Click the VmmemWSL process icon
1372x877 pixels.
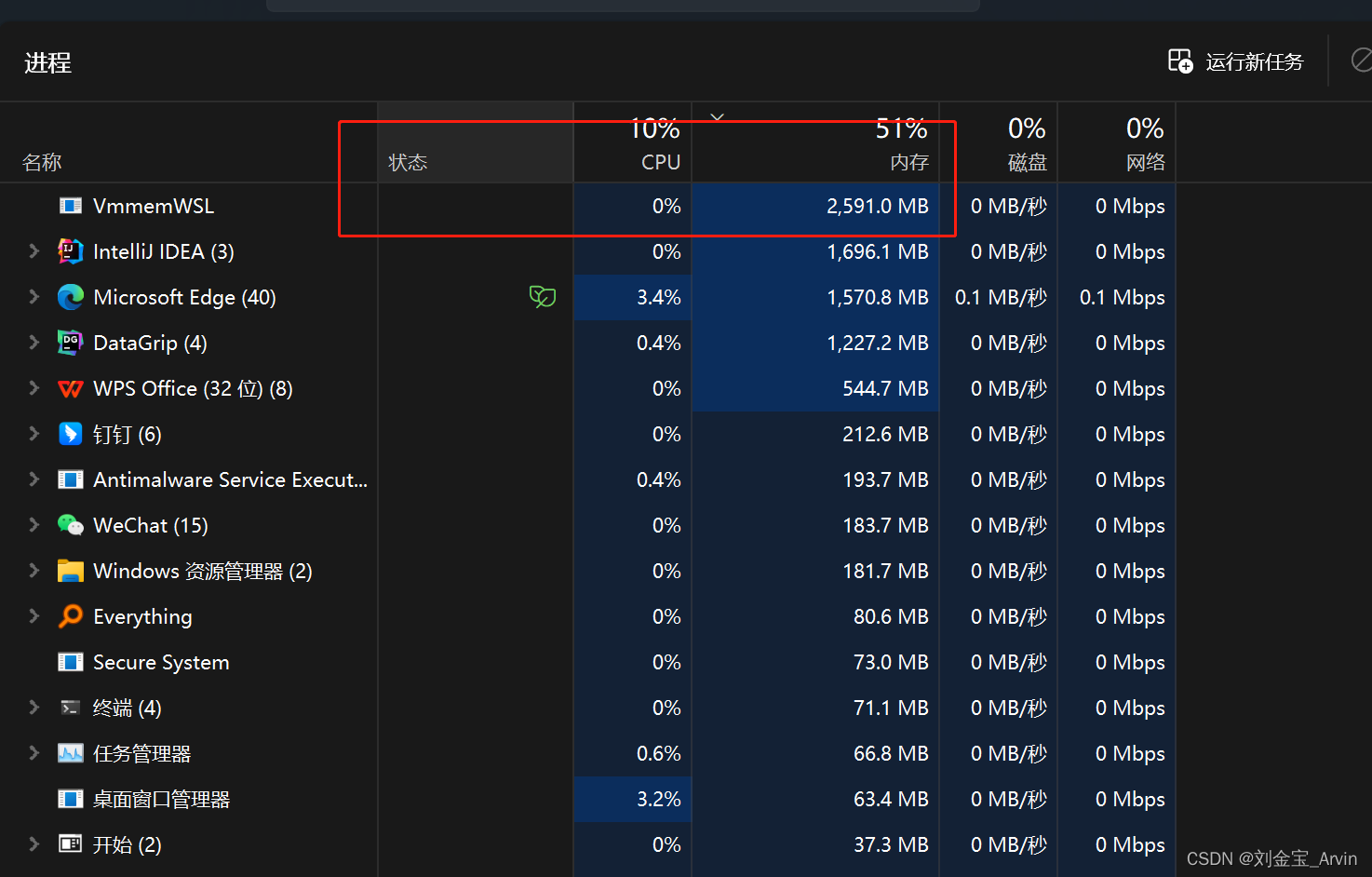(71, 206)
